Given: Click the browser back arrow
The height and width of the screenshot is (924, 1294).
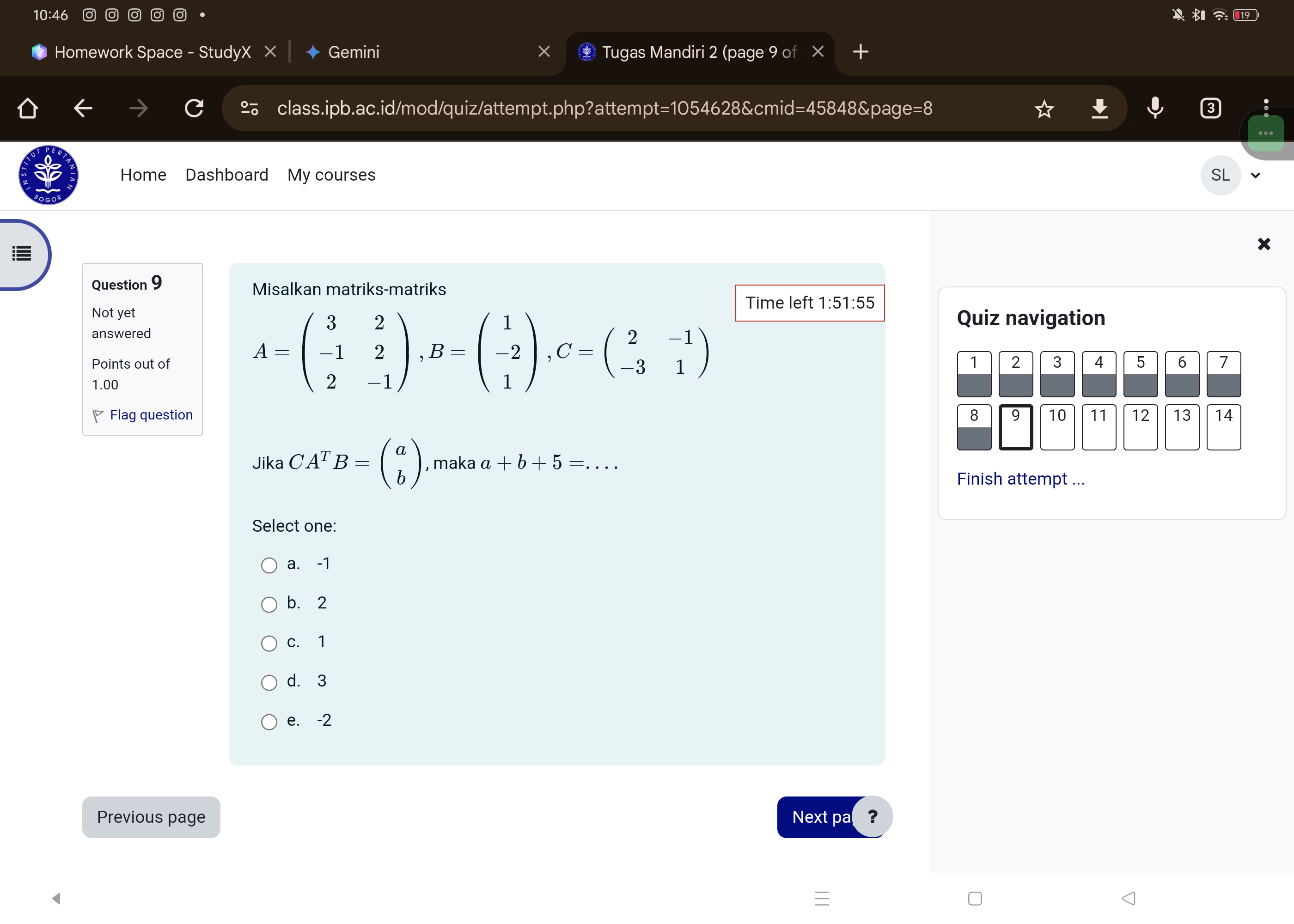Looking at the screenshot, I should pos(83,108).
